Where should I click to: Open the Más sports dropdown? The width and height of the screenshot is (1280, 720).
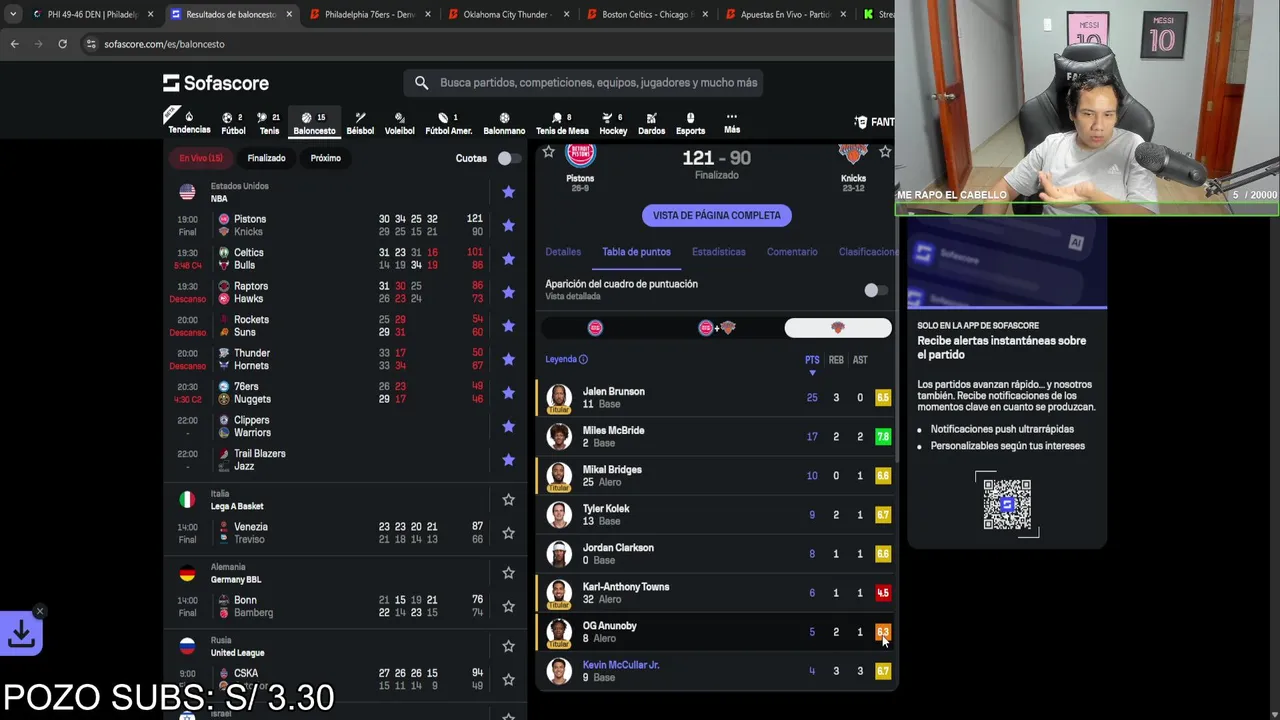click(x=732, y=122)
